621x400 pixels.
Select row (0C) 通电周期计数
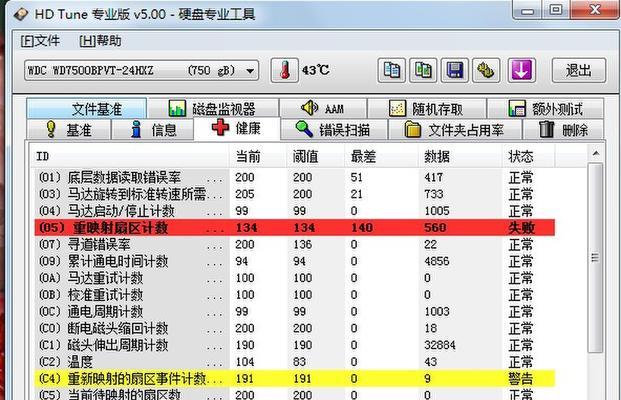coord(295,311)
